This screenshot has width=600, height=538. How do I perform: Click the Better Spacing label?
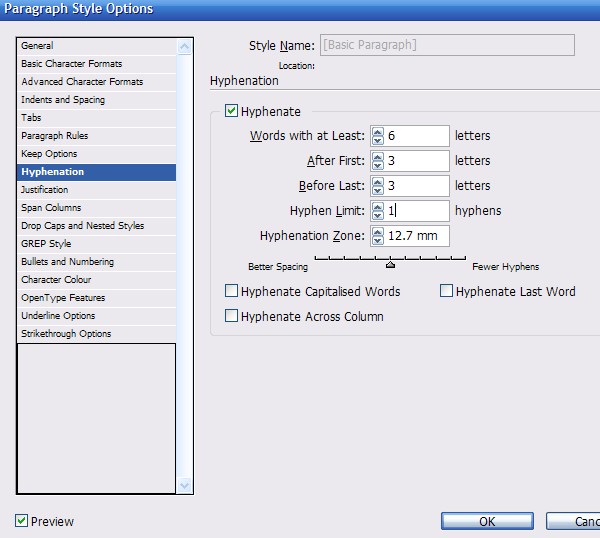pyautogui.click(x=278, y=267)
